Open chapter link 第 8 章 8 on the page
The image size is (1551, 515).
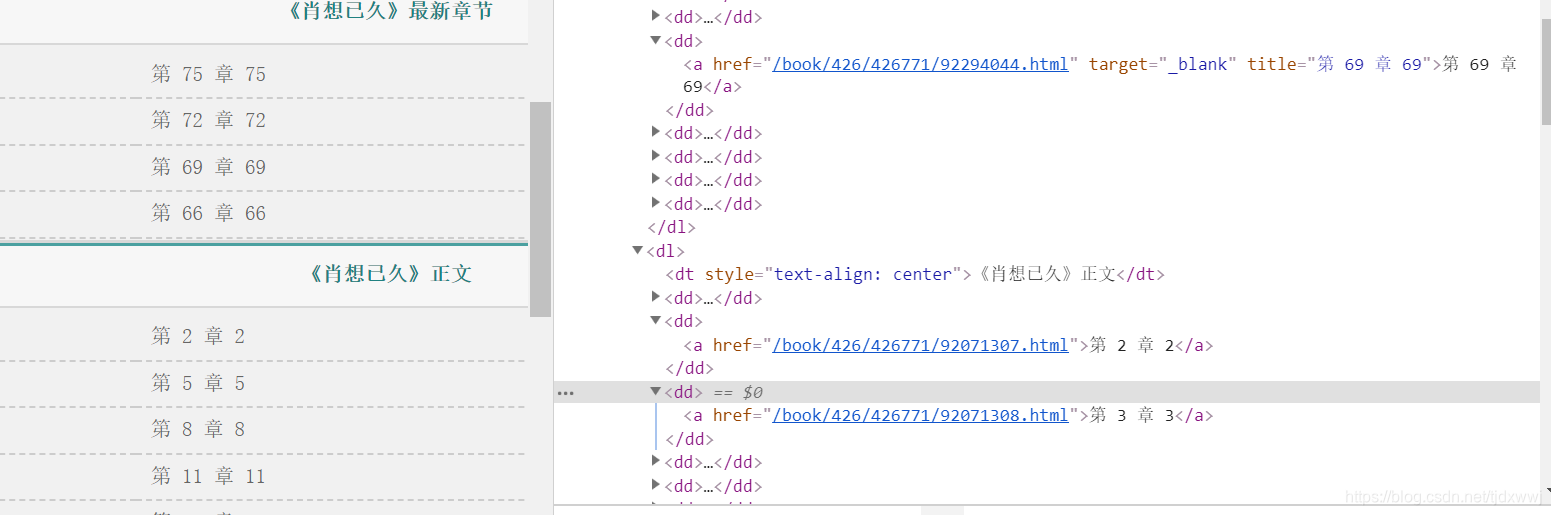tap(198, 429)
